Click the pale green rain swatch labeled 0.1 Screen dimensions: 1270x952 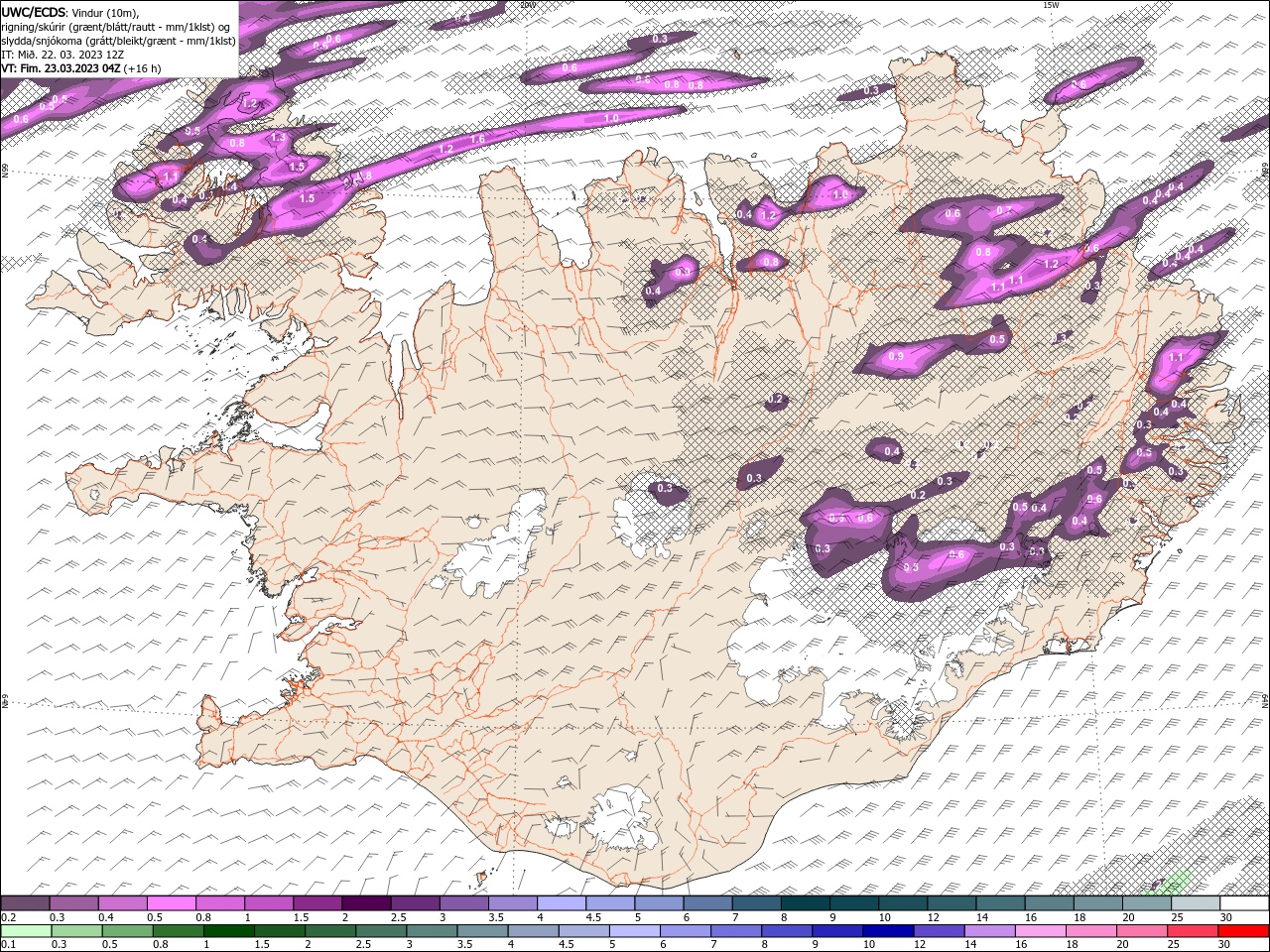click(26, 931)
